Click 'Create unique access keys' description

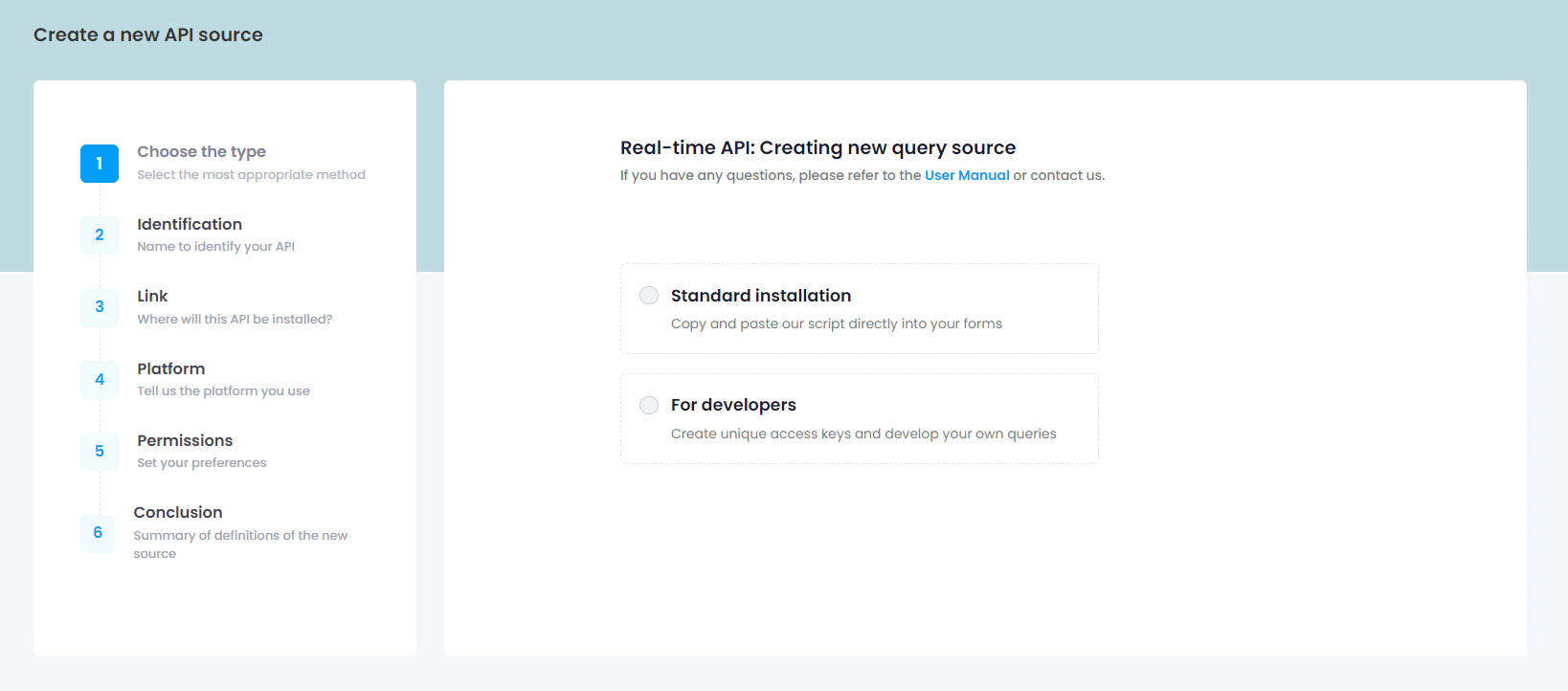[x=863, y=434]
